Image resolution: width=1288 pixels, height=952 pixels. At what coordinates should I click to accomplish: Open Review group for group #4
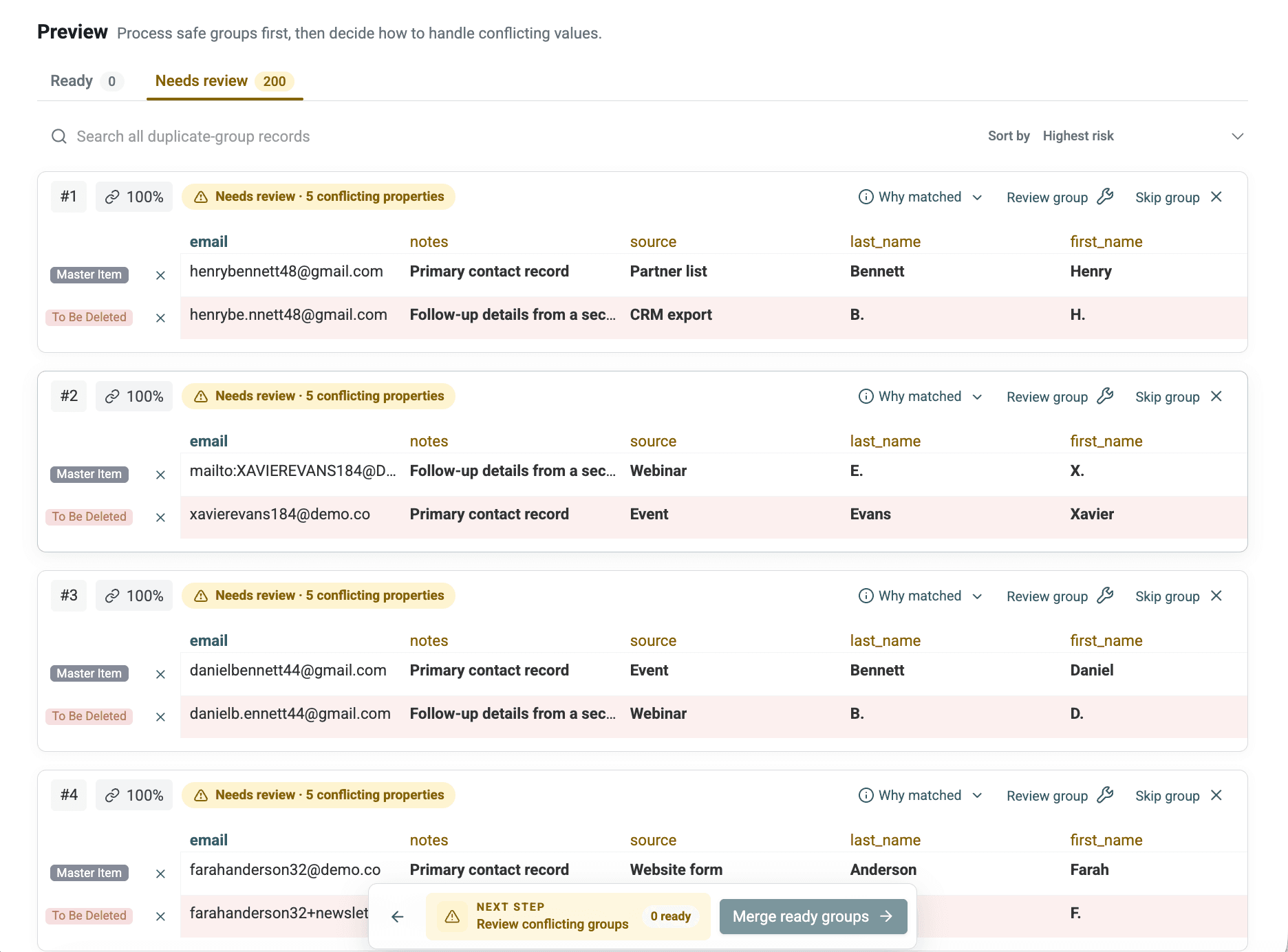pos(1060,795)
